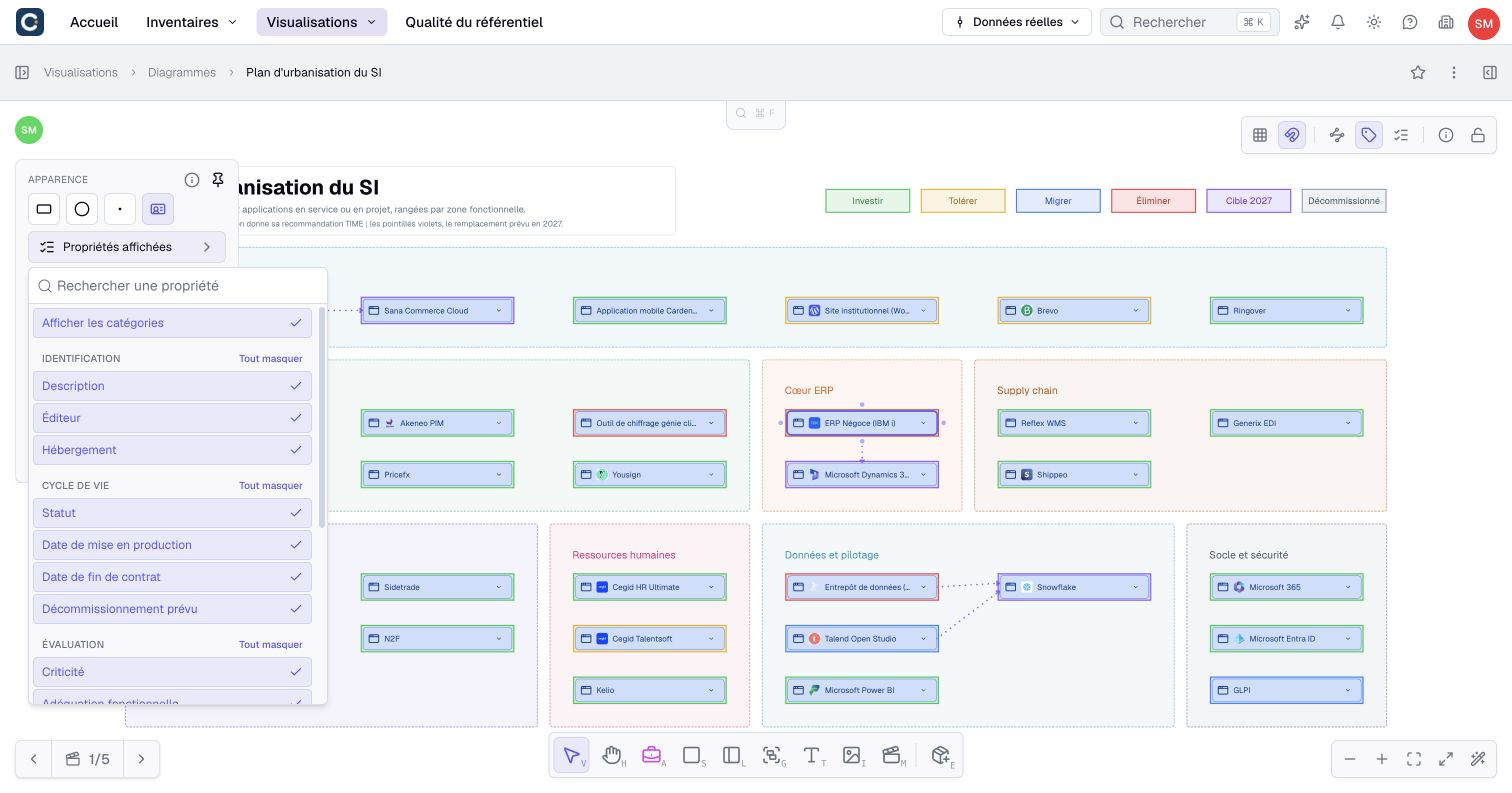Click the tag labels icon
Viewport: 1512px width, 793px height.
pos(1369,135)
